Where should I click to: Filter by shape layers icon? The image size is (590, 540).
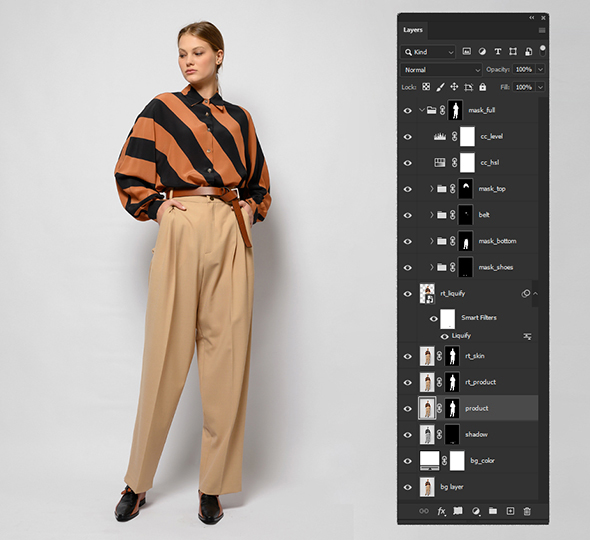(x=513, y=52)
